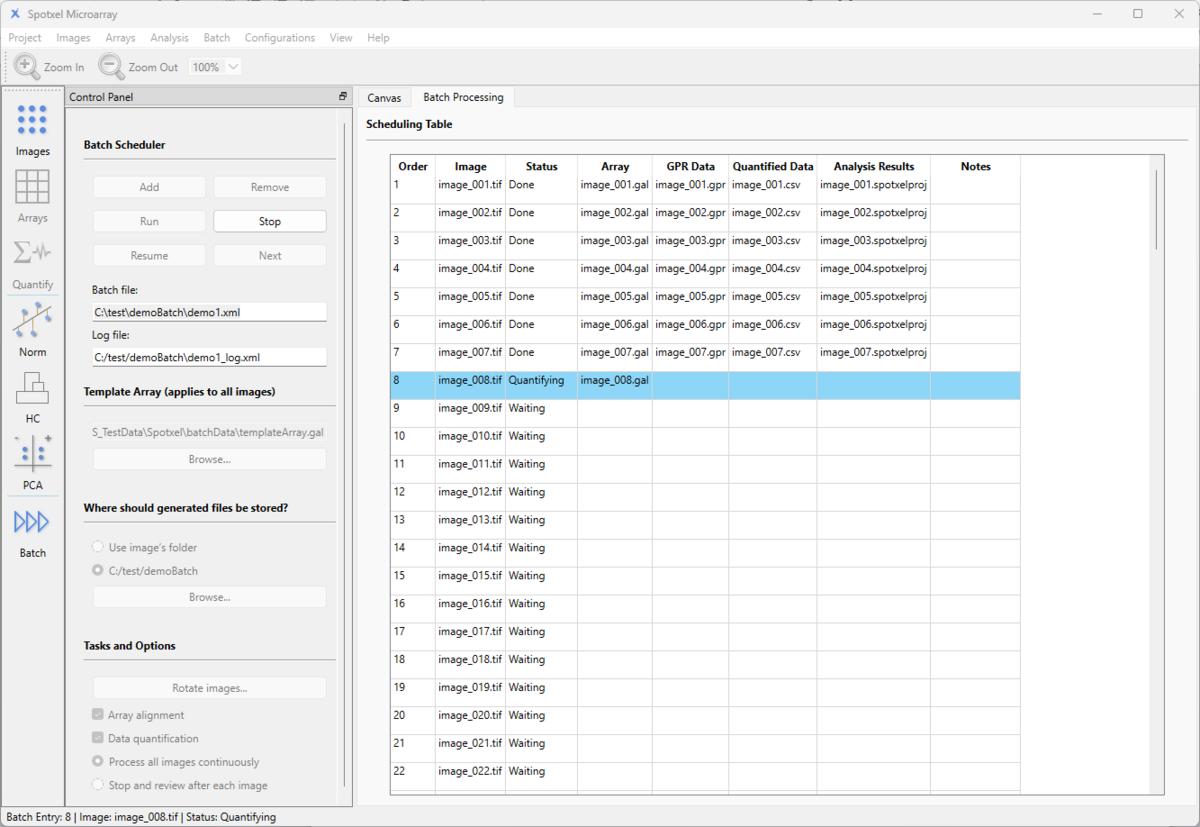Screen dimensions: 1200x827
Task: Open the Images sidebar icon
Action: tap(32, 120)
